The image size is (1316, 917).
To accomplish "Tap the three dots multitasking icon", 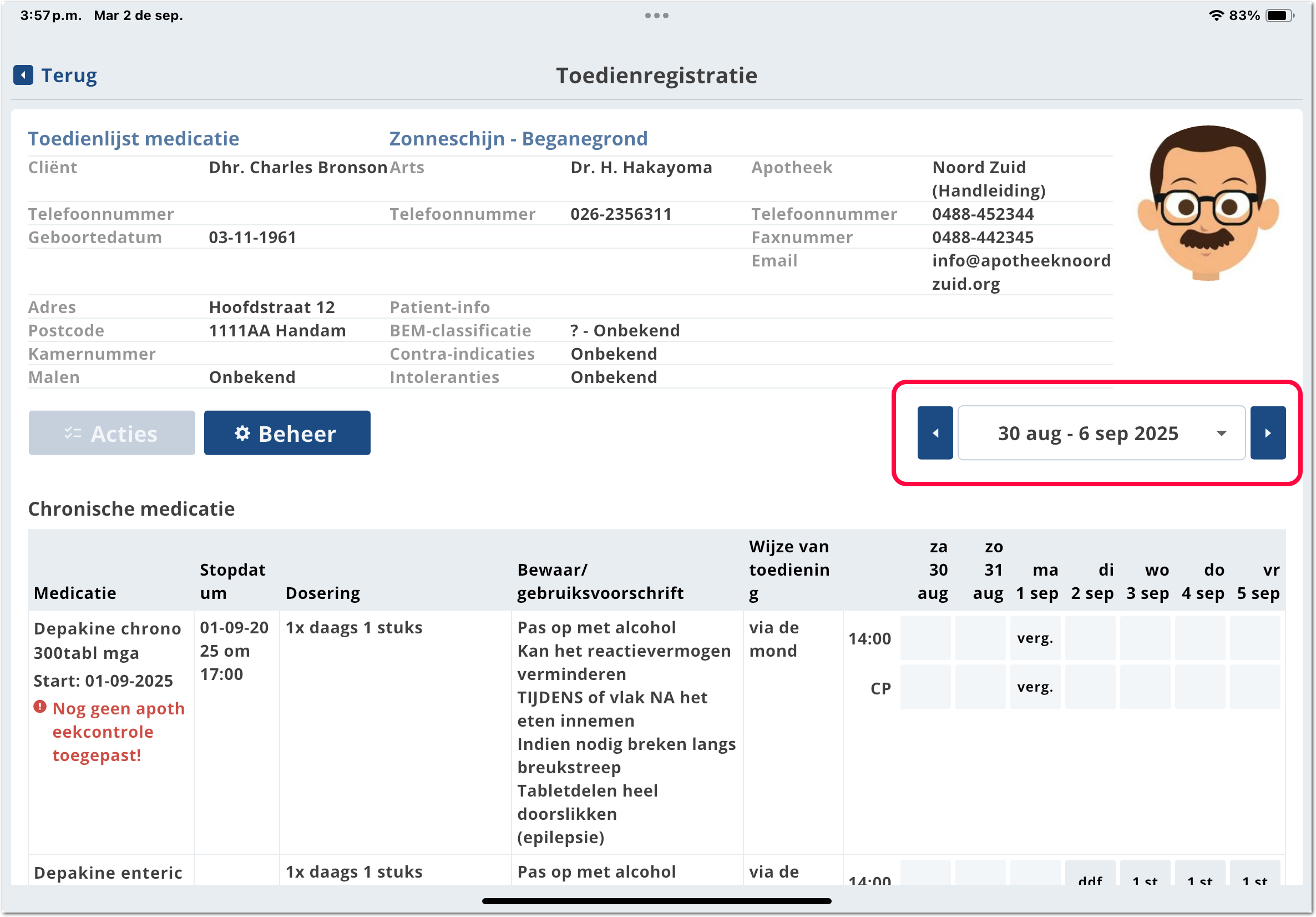I will click(656, 16).
